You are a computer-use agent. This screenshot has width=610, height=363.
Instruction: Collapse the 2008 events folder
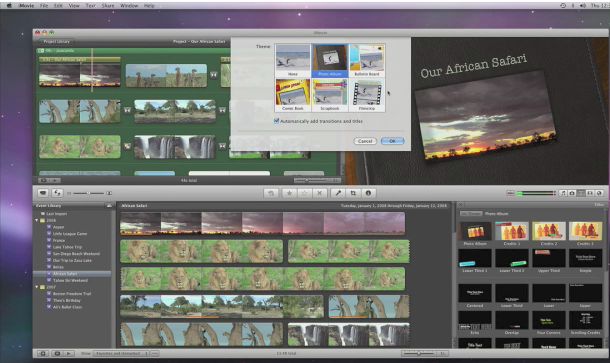tap(37, 220)
